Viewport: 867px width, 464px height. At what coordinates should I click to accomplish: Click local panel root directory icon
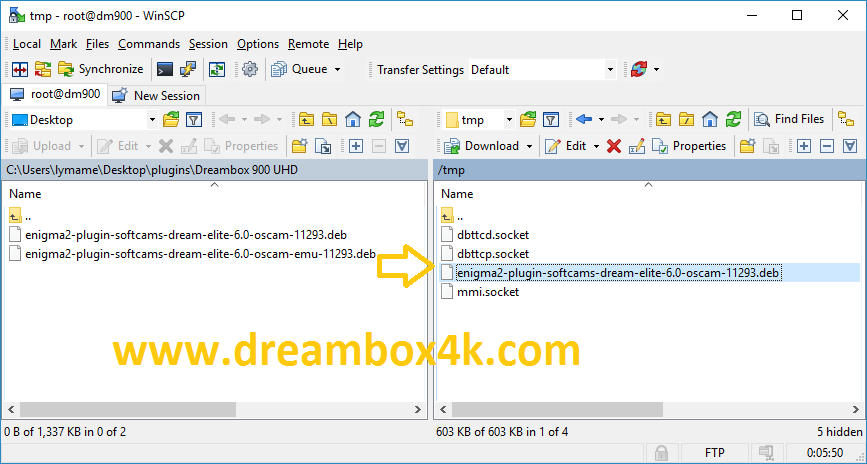[330, 119]
